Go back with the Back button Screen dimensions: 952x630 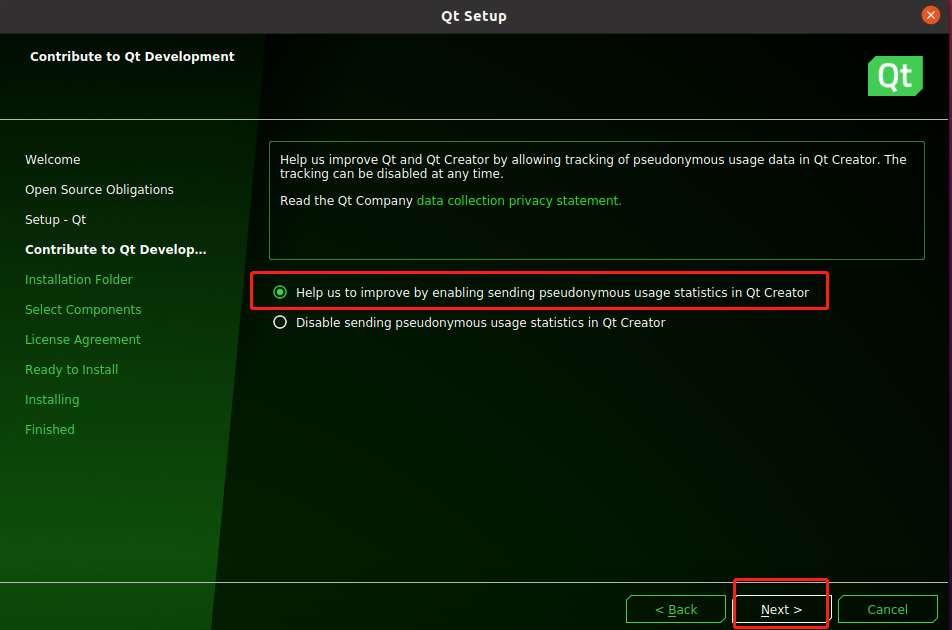[676, 609]
